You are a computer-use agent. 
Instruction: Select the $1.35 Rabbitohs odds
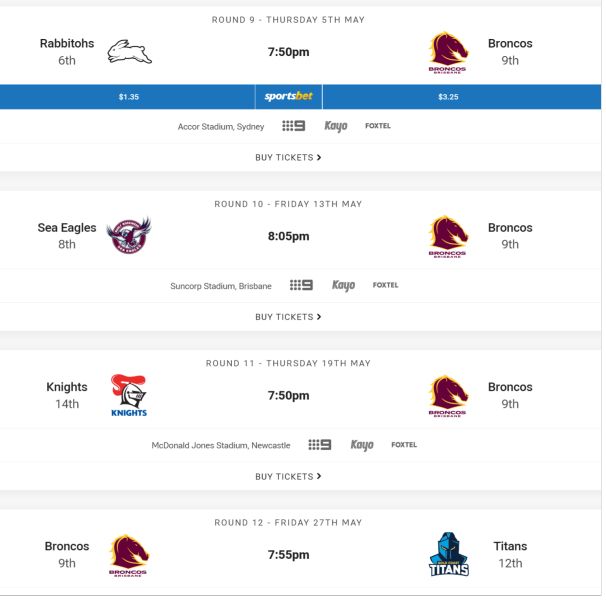[x=128, y=97]
